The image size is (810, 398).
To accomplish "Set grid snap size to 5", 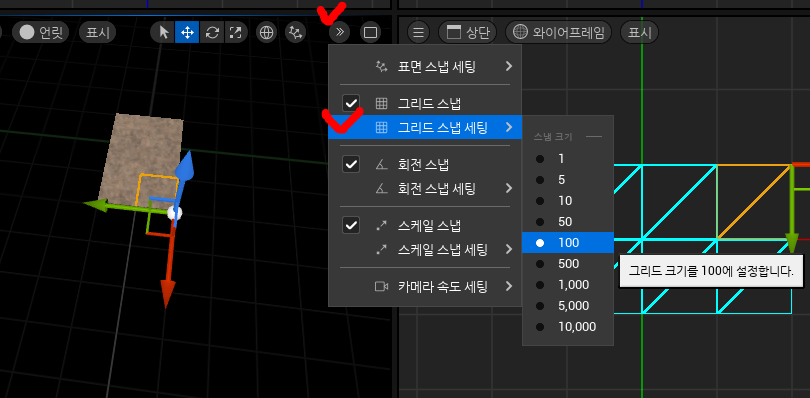I will (568, 180).
